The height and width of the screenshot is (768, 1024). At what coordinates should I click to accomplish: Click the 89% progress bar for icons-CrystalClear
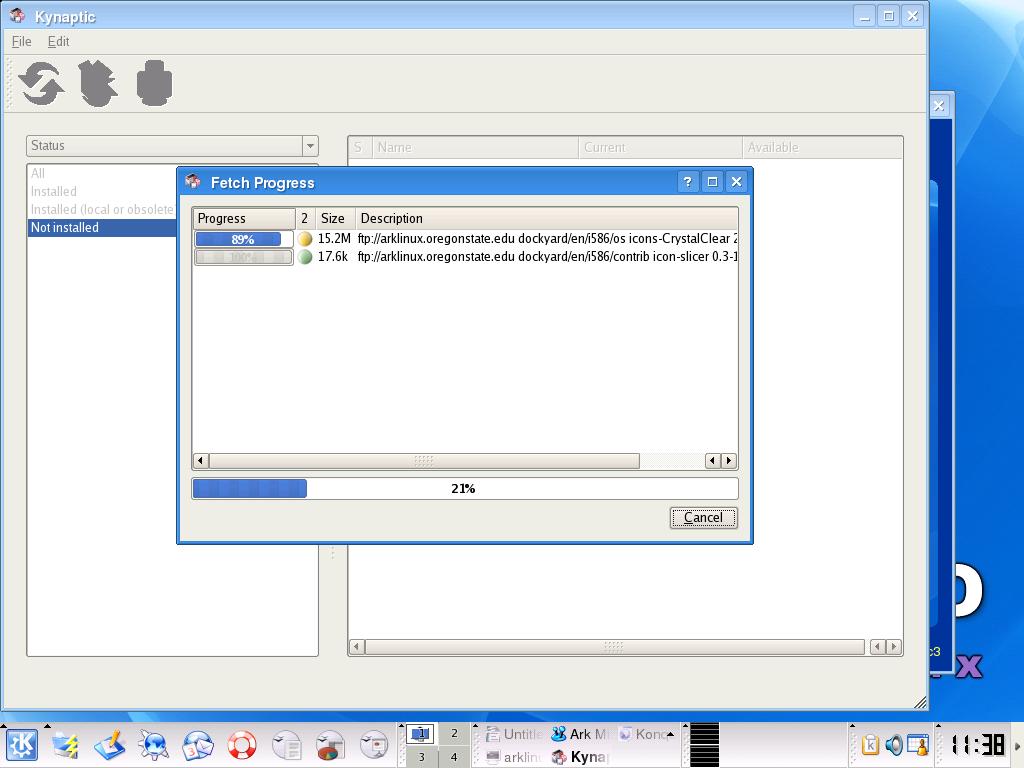(244, 239)
